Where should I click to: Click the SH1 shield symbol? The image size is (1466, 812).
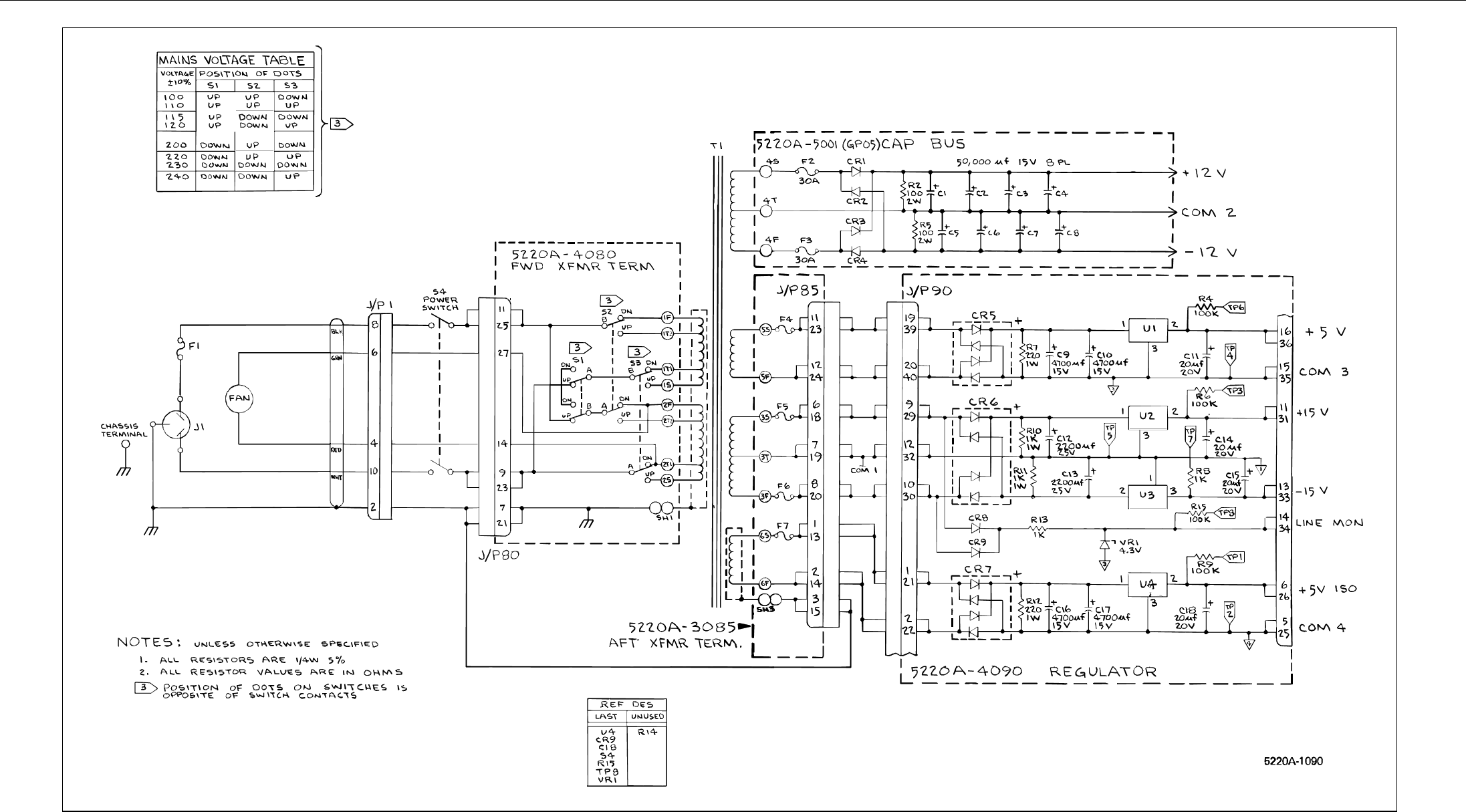[660, 509]
